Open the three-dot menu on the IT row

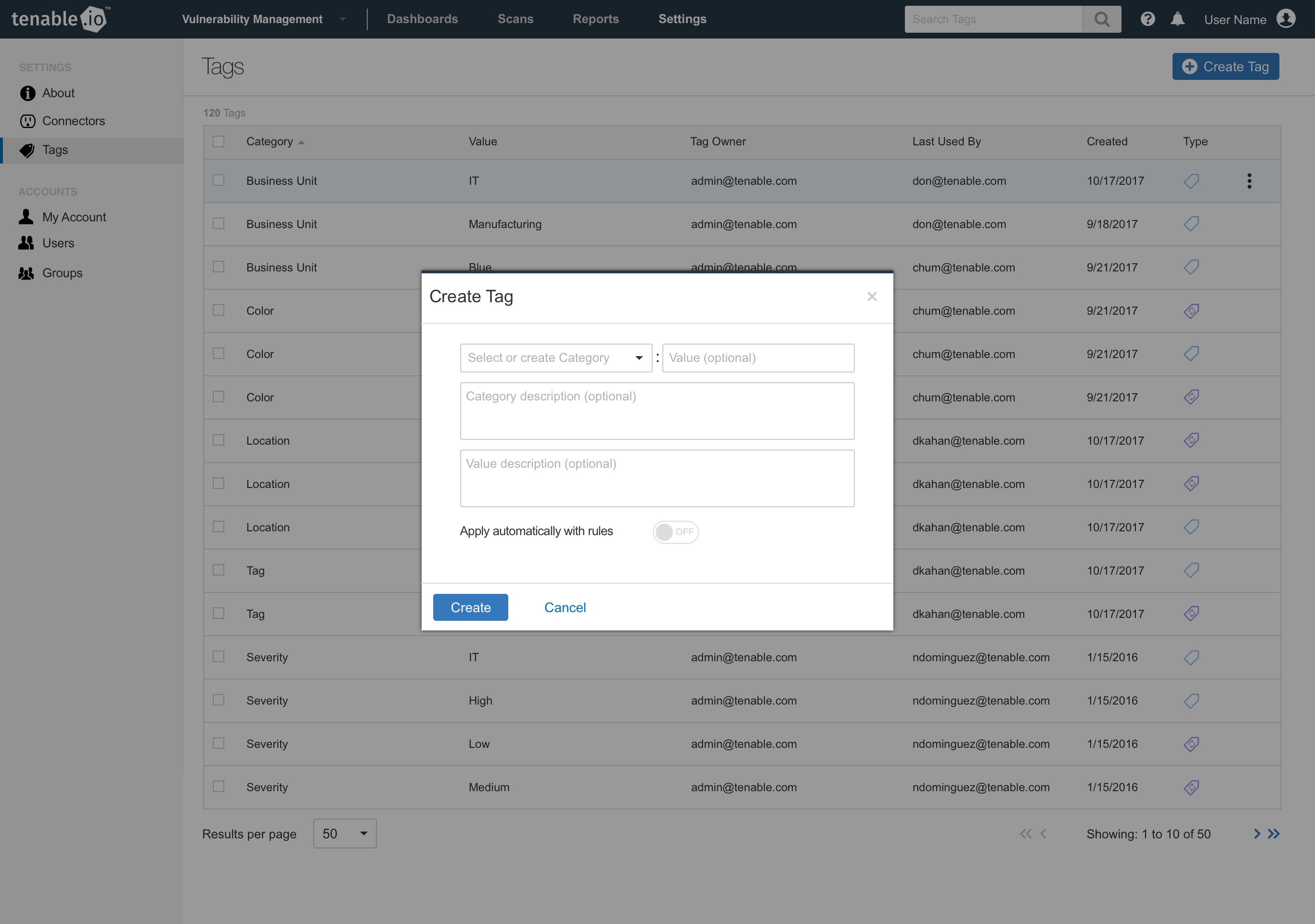[x=1249, y=181]
